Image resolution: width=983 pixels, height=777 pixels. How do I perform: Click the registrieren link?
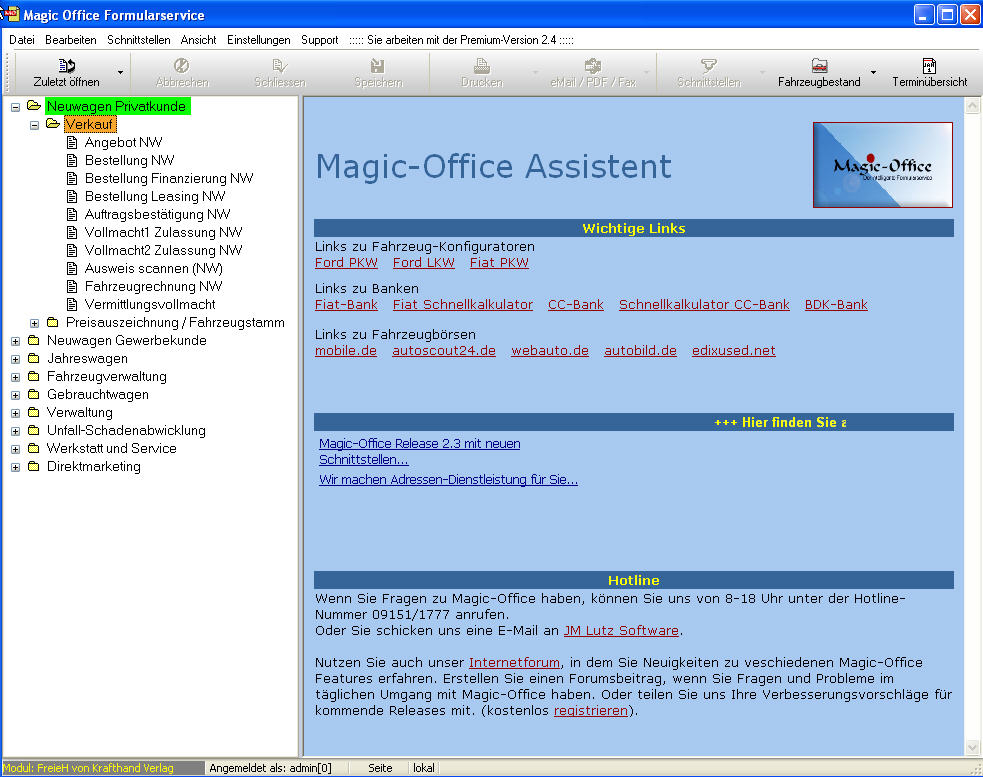click(x=591, y=711)
